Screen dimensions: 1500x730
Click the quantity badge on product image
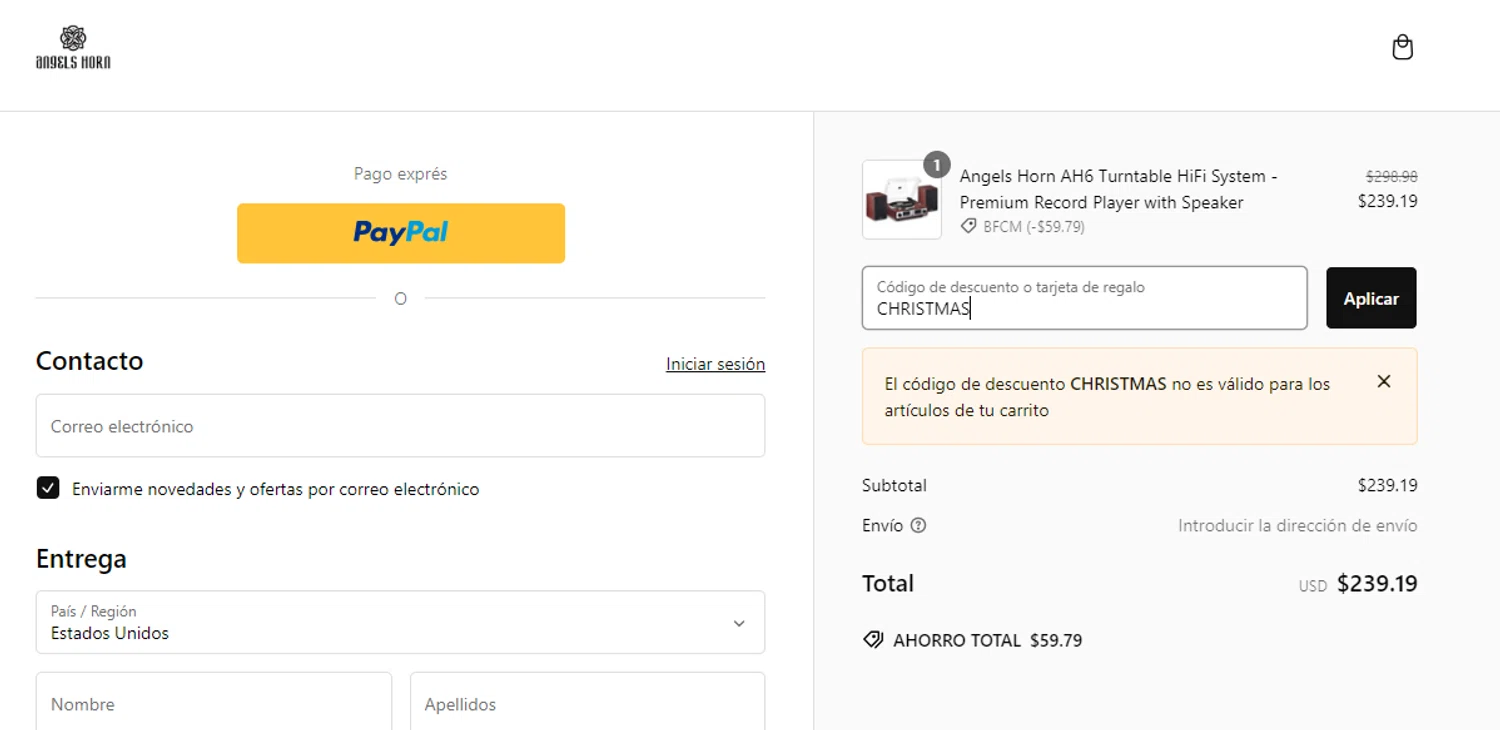pos(936,164)
